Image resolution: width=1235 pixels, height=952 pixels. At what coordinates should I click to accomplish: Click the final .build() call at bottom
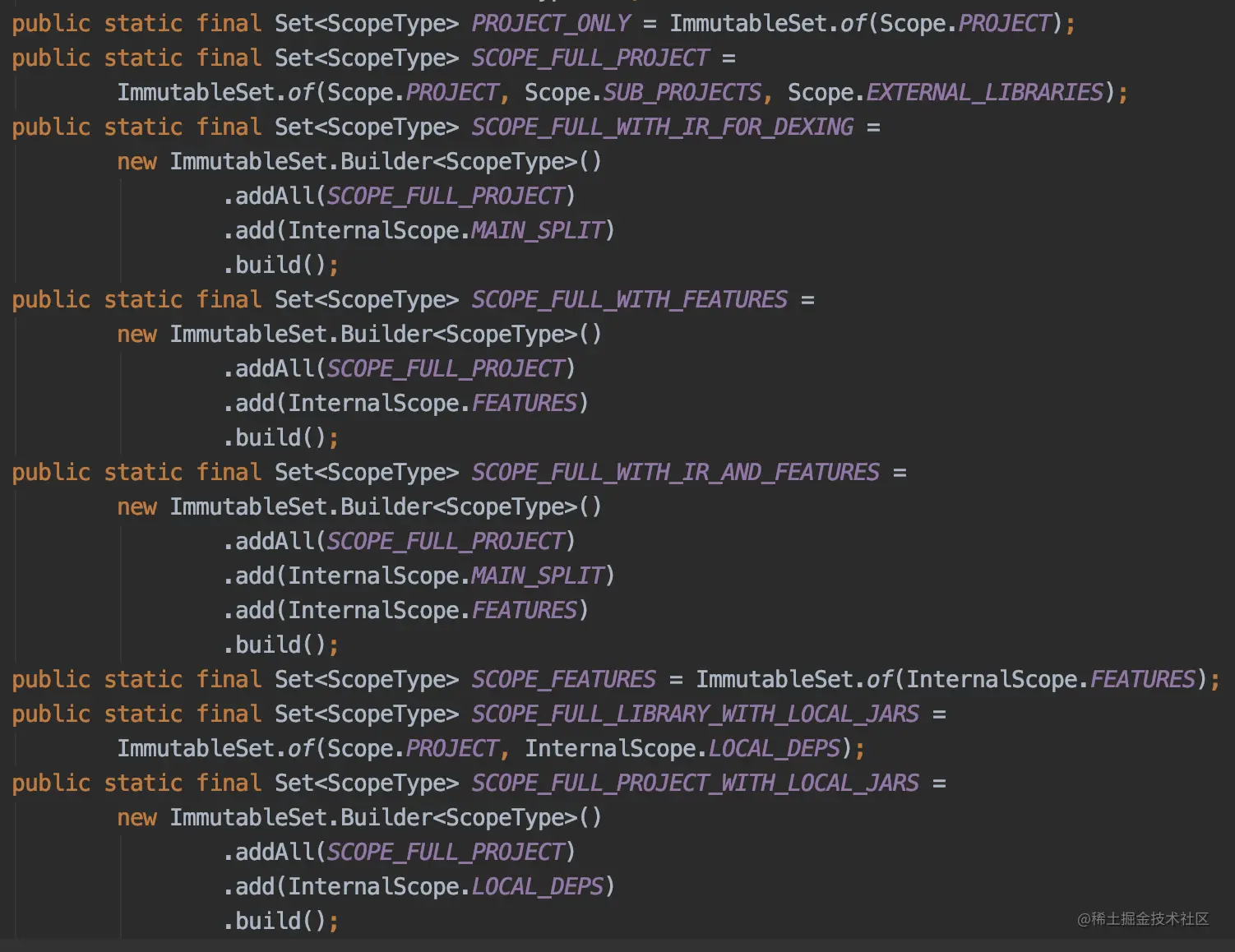(x=280, y=921)
